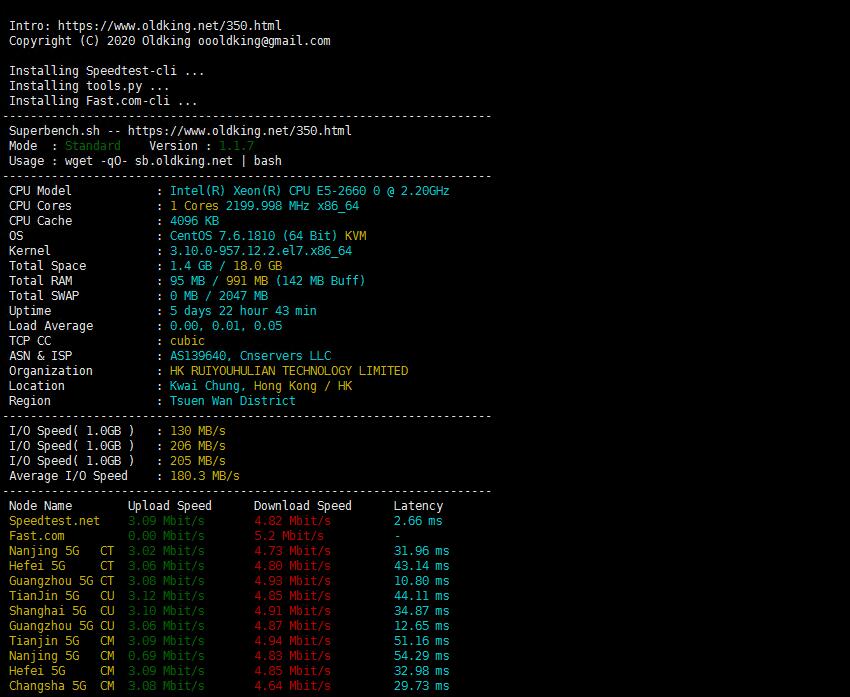
Task: Select Average I/O Speed 180.3 MB/s
Action: click(x=204, y=476)
